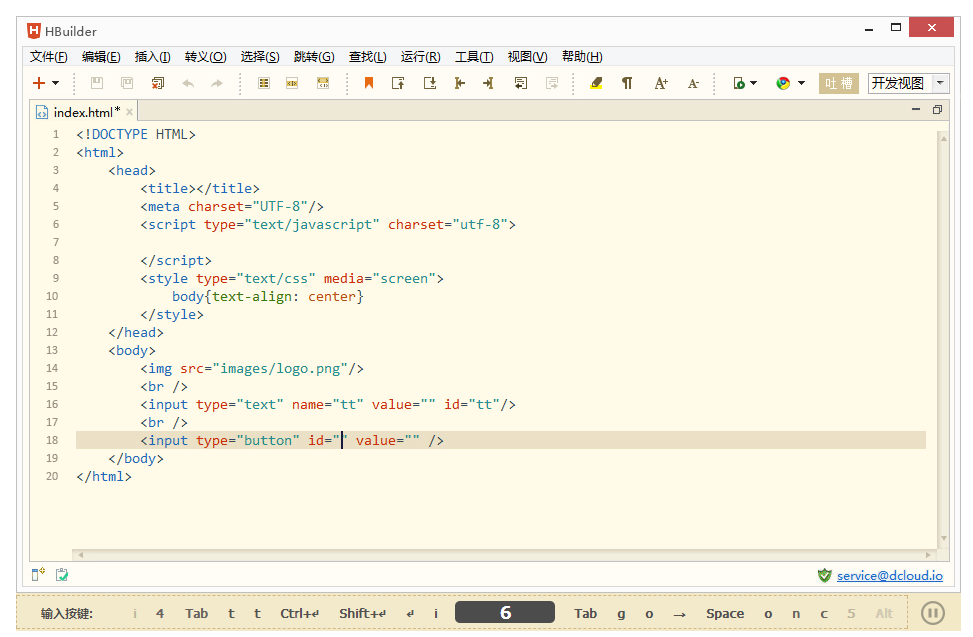The image size is (973, 637).
Task: Open the 查找(L) menu
Action: point(367,57)
